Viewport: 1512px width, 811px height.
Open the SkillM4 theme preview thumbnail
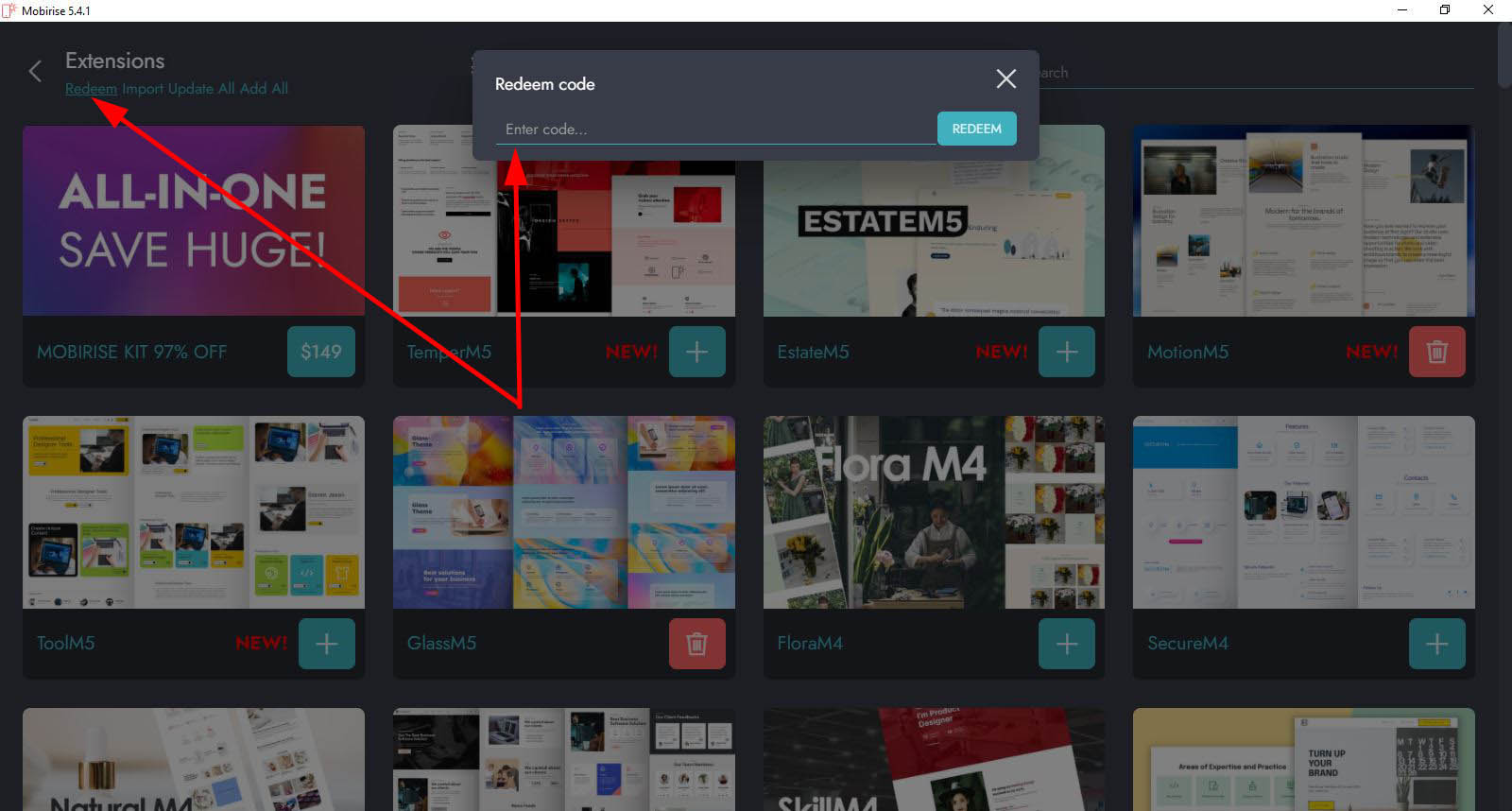pyautogui.click(x=934, y=759)
